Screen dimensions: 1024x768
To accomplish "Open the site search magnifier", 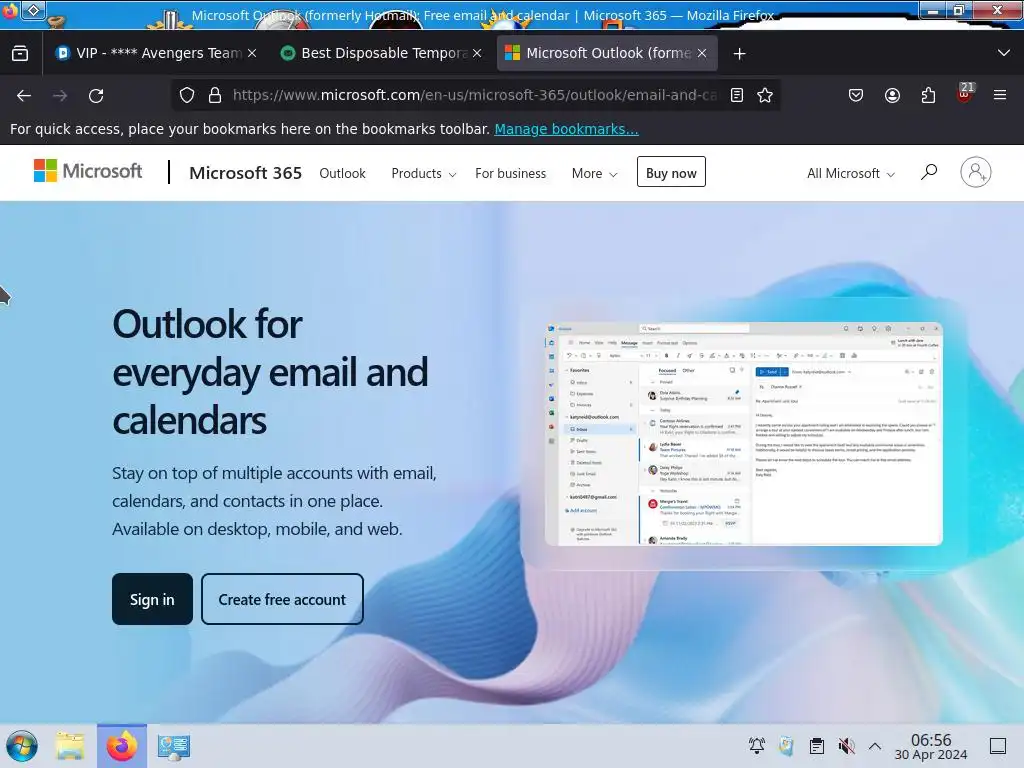I will (x=929, y=172).
